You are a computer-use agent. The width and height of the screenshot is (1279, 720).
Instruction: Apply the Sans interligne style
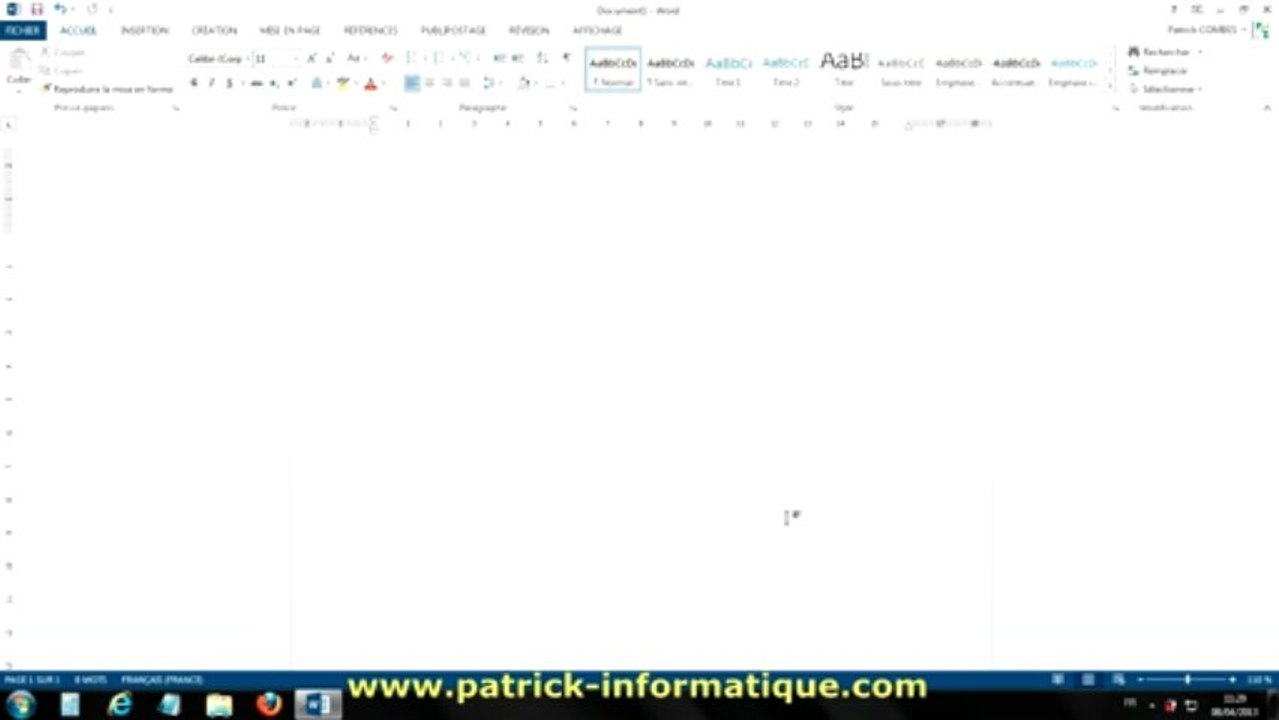pyautogui.click(x=671, y=69)
